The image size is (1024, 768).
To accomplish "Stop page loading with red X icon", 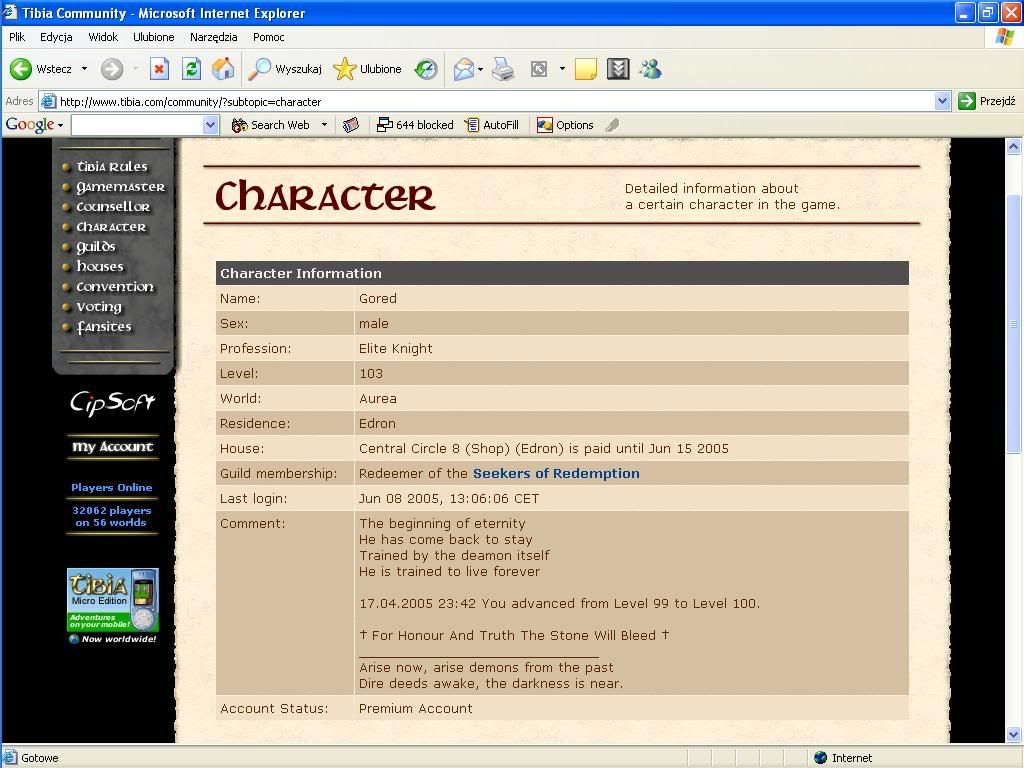I will [159, 69].
